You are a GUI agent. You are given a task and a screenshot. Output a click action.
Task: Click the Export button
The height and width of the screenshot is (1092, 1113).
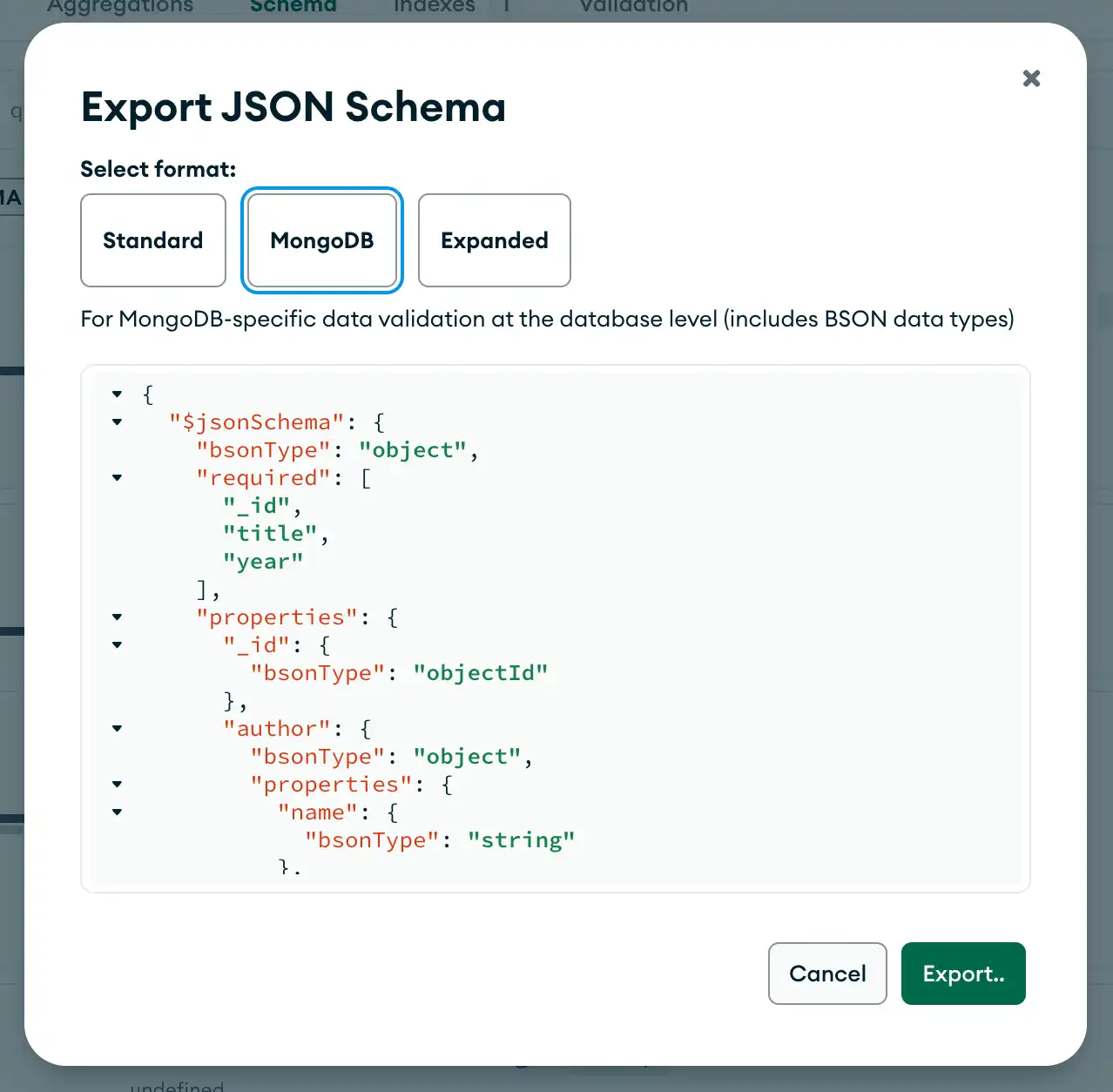pos(963,974)
